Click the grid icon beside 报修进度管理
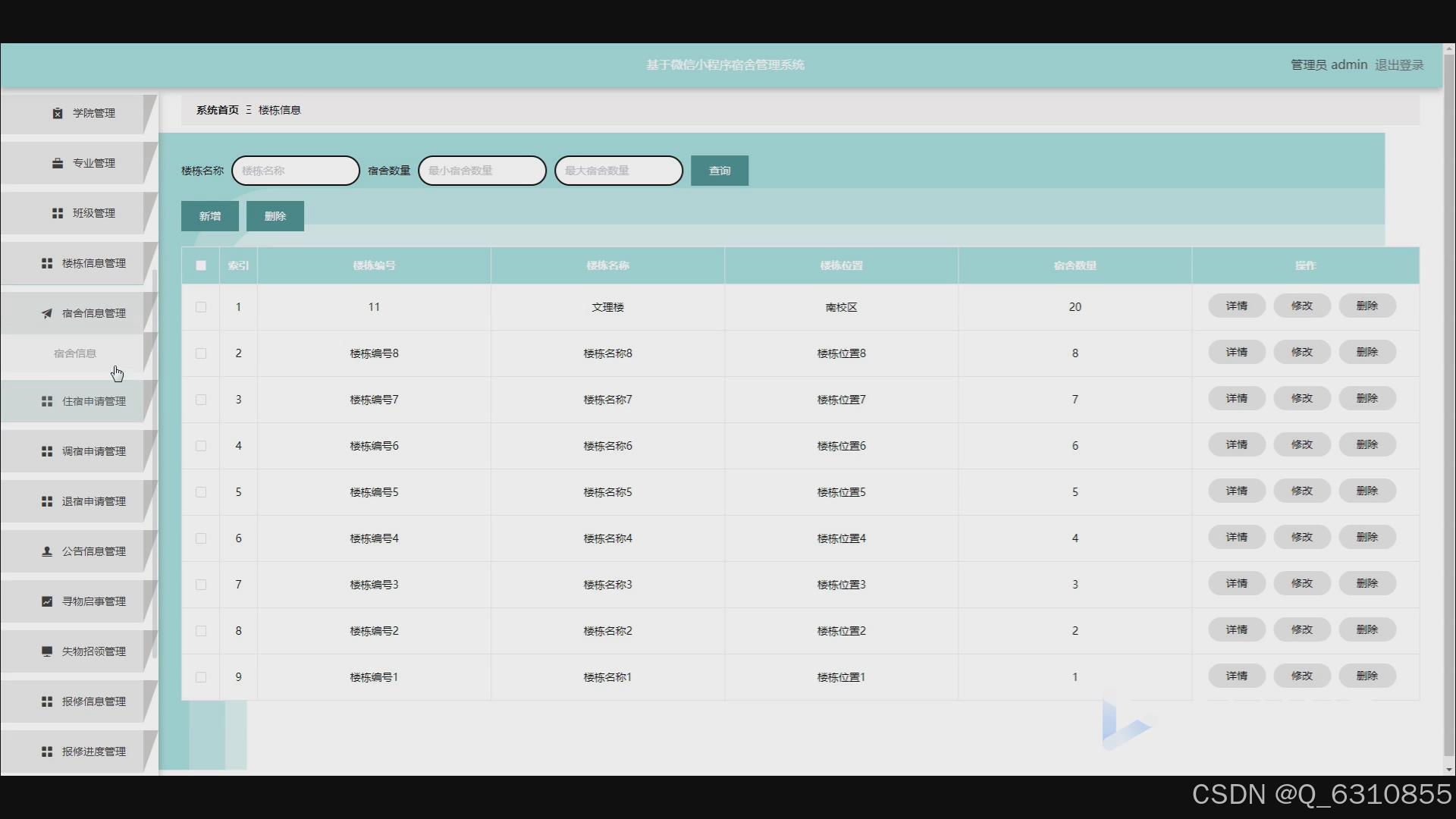 (x=47, y=752)
